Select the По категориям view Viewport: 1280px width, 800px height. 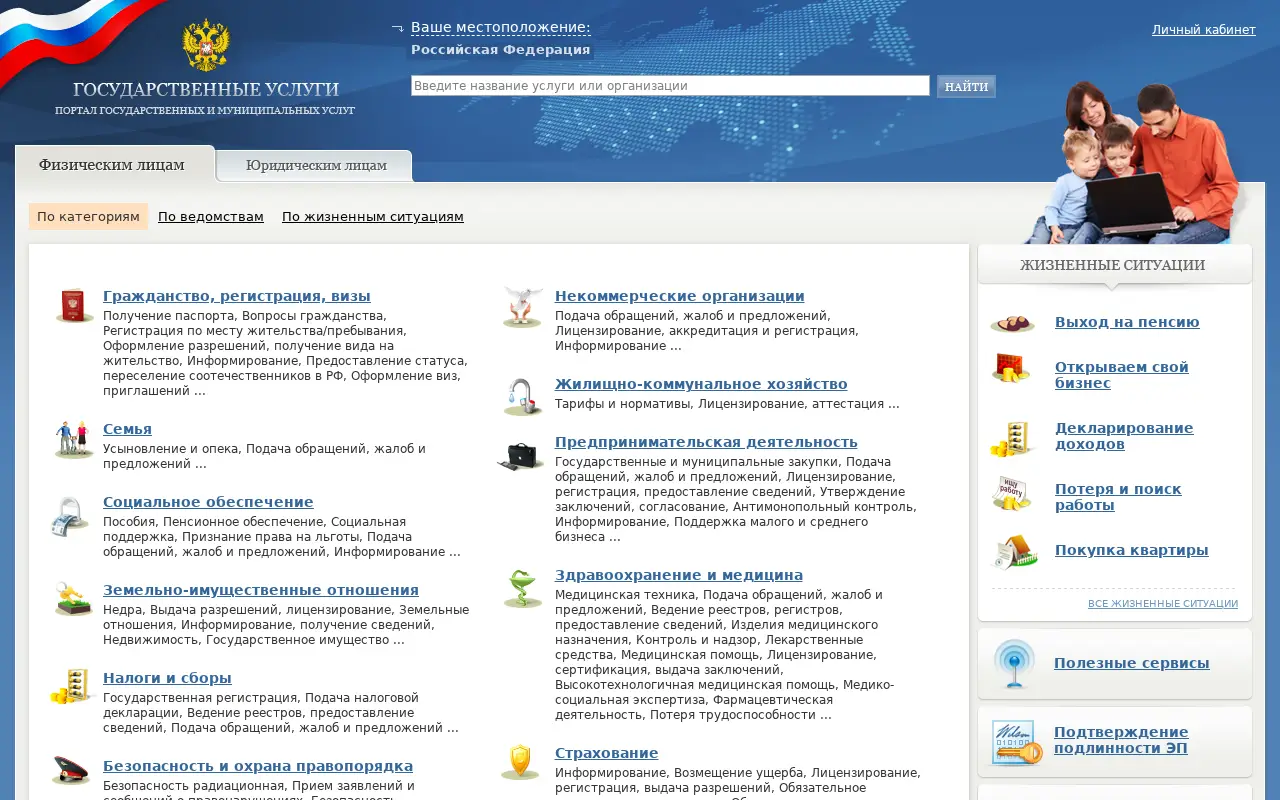point(88,217)
